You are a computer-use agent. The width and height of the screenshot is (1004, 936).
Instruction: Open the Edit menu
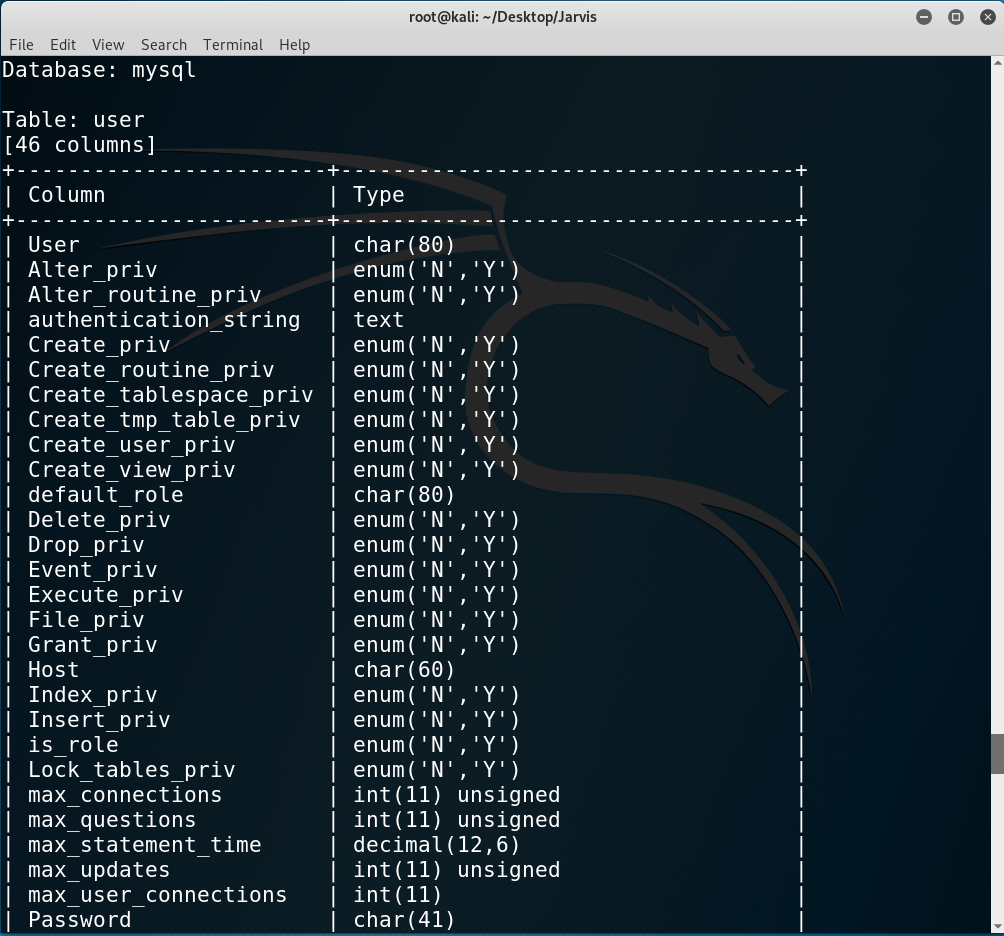click(63, 45)
